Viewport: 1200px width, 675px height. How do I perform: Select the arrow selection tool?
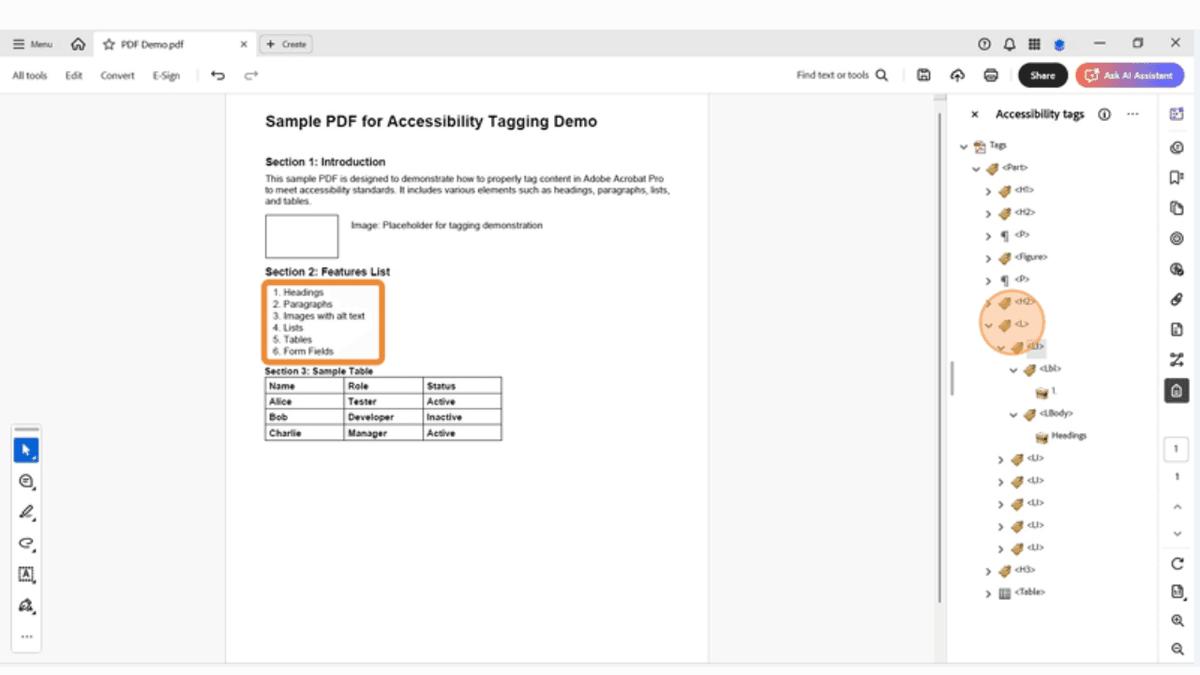coord(26,449)
